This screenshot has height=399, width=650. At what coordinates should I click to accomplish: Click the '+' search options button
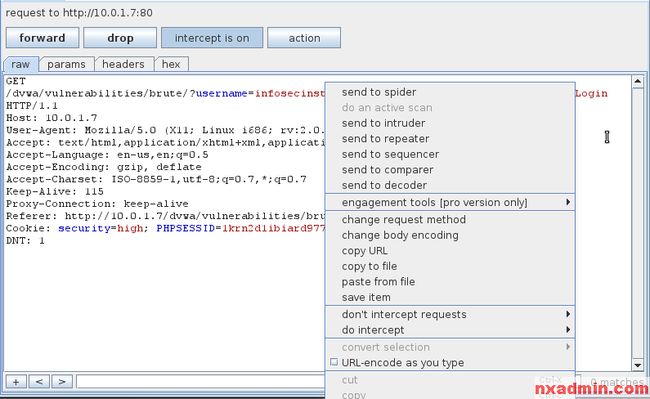tap(16, 382)
